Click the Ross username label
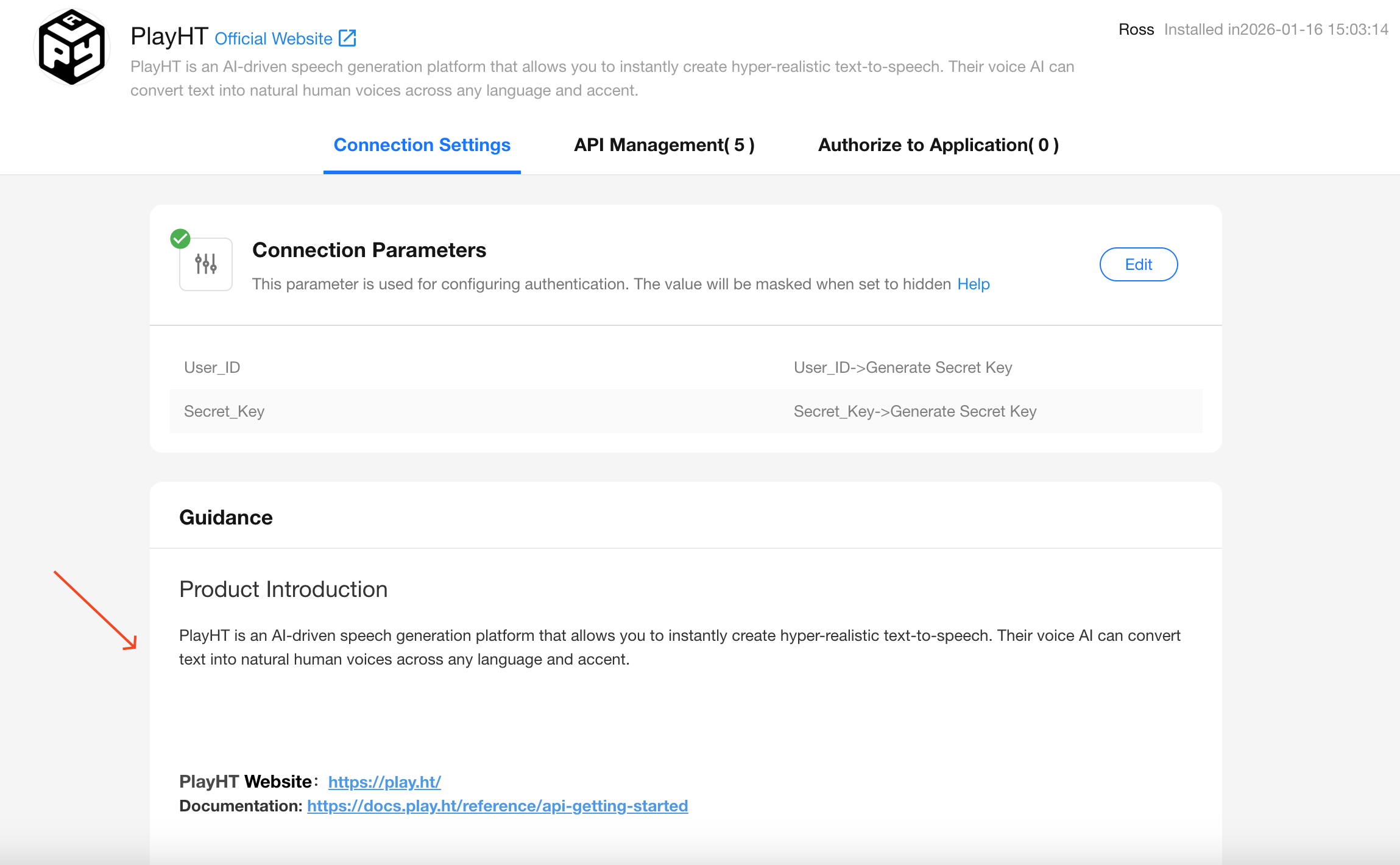Screen dimensions: 1400x865 pyautogui.click(x=1136, y=29)
